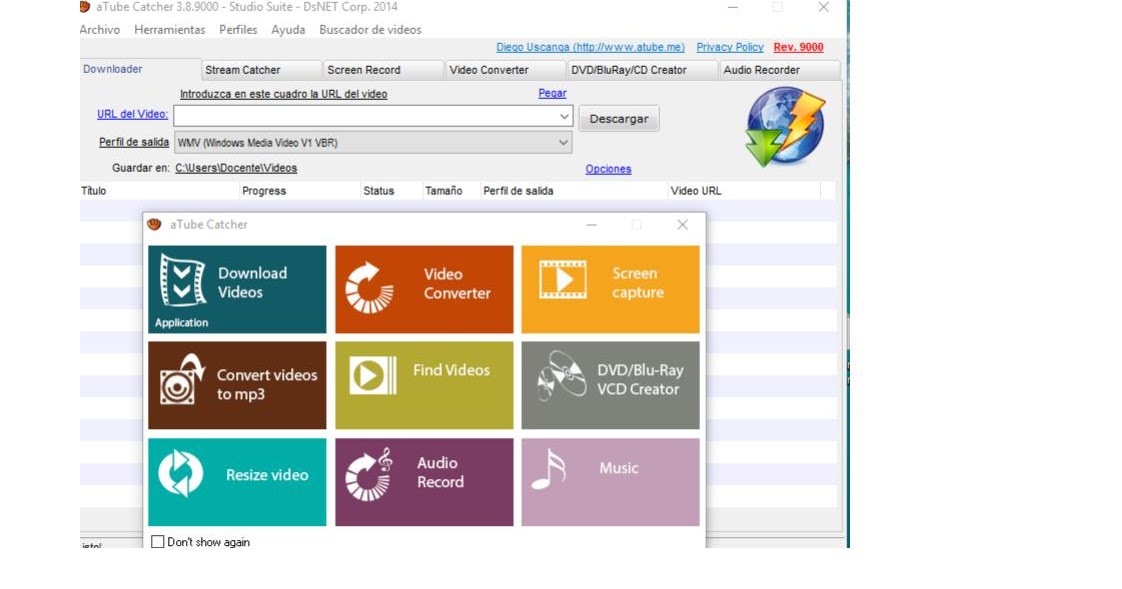Image resolution: width=1122 pixels, height=589 pixels.
Task: Open the Download Videos tile
Action: pyautogui.click(x=237, y=289)
